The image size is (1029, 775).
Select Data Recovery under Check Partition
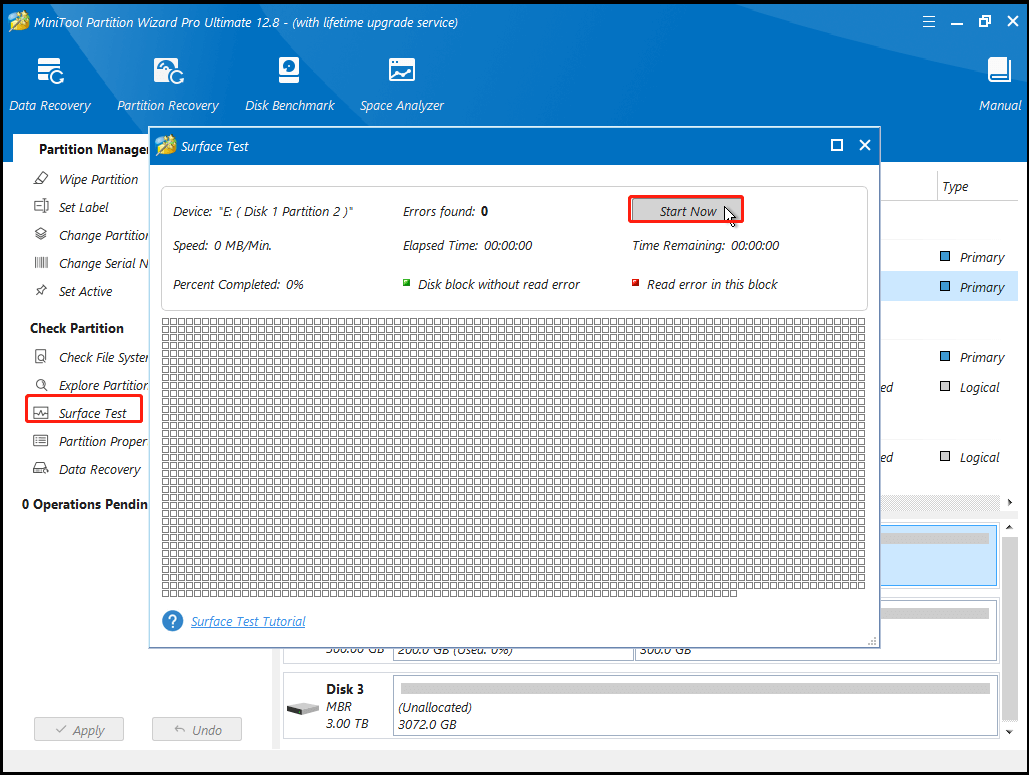point(99,469)
